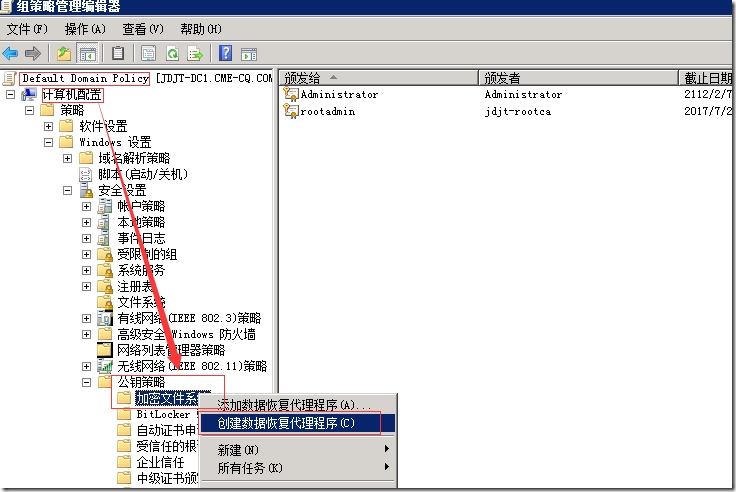Open the Properties toolbar icon
This screenshot has width=736, height=492.
click(148, 54)
